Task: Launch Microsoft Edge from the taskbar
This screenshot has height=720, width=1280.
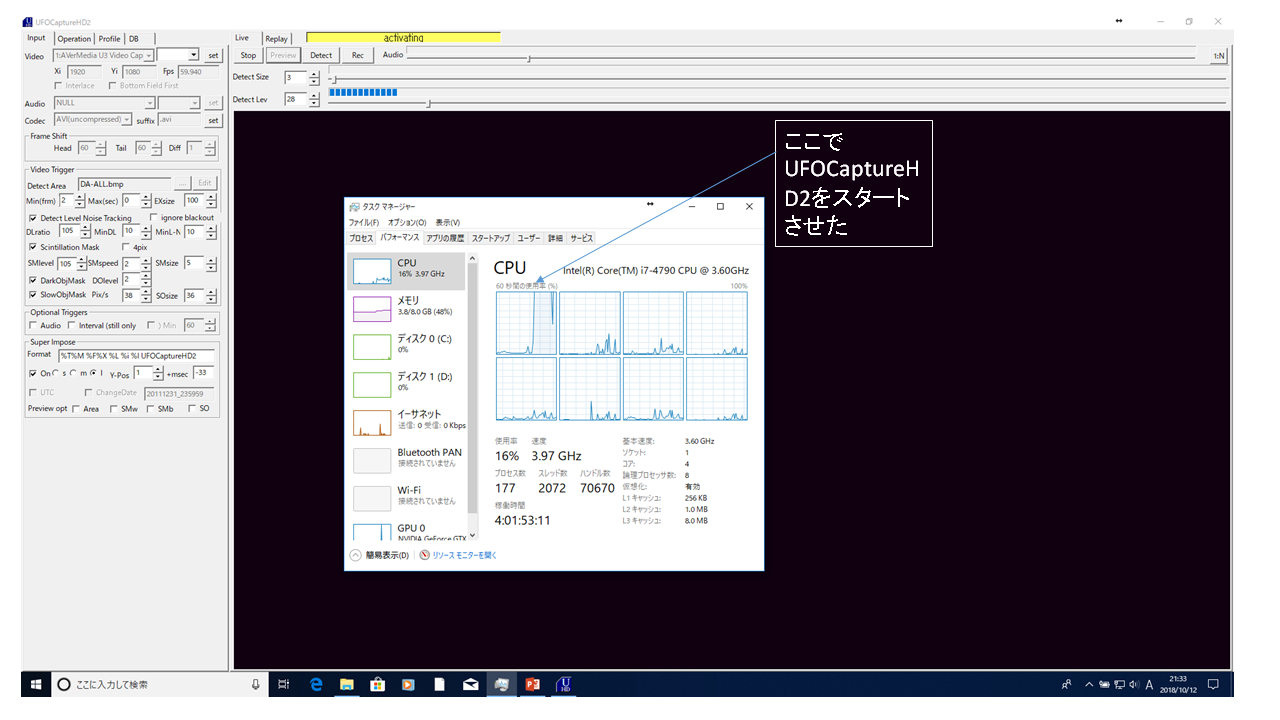Action: pyautogui.click(x=316, y=684)
